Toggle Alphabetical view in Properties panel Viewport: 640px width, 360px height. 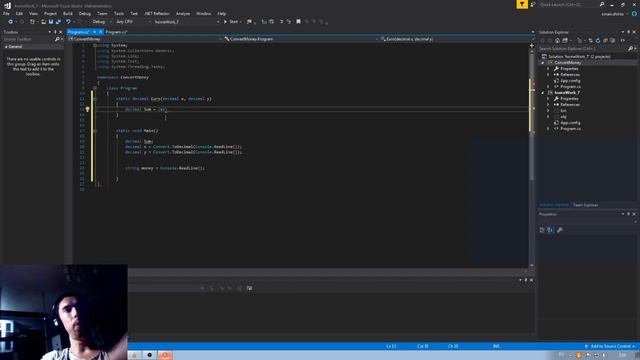click(550, 230)
